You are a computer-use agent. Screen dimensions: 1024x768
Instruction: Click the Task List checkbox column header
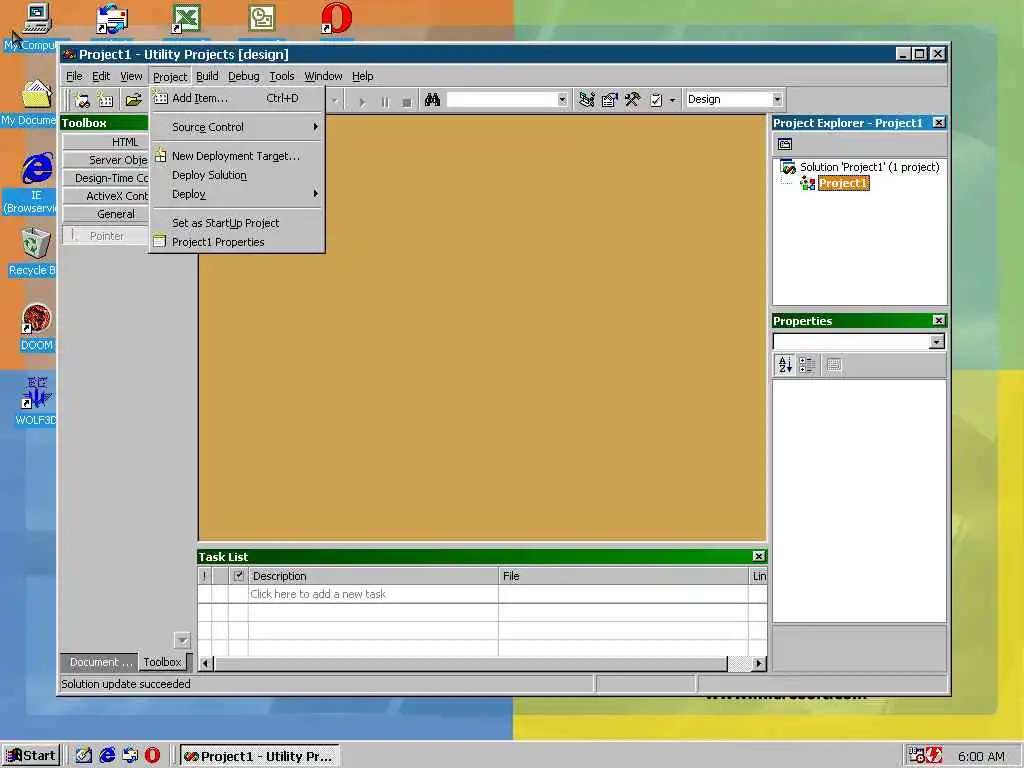pyautogui.click(x=238, y=576)
